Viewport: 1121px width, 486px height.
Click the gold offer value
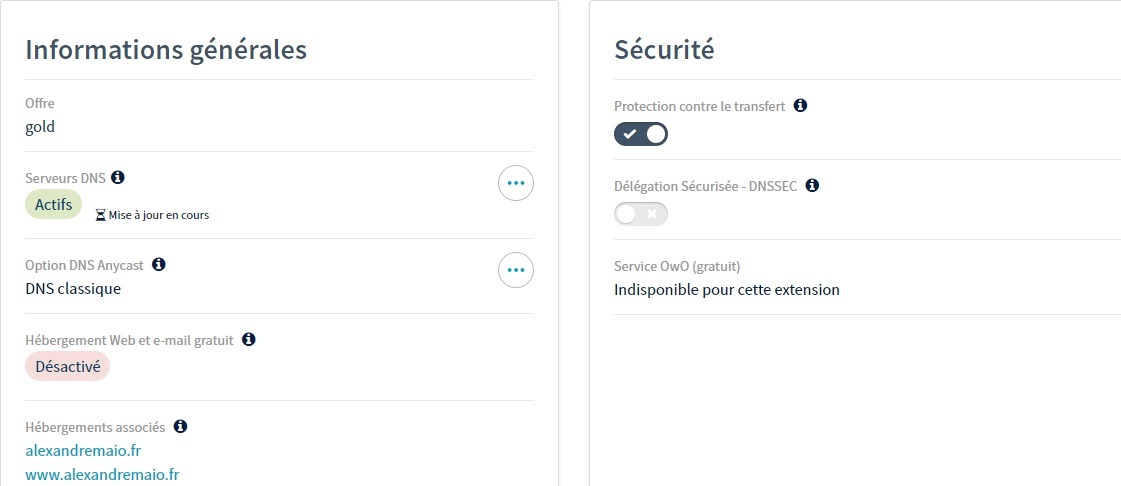tap(40, 127)
